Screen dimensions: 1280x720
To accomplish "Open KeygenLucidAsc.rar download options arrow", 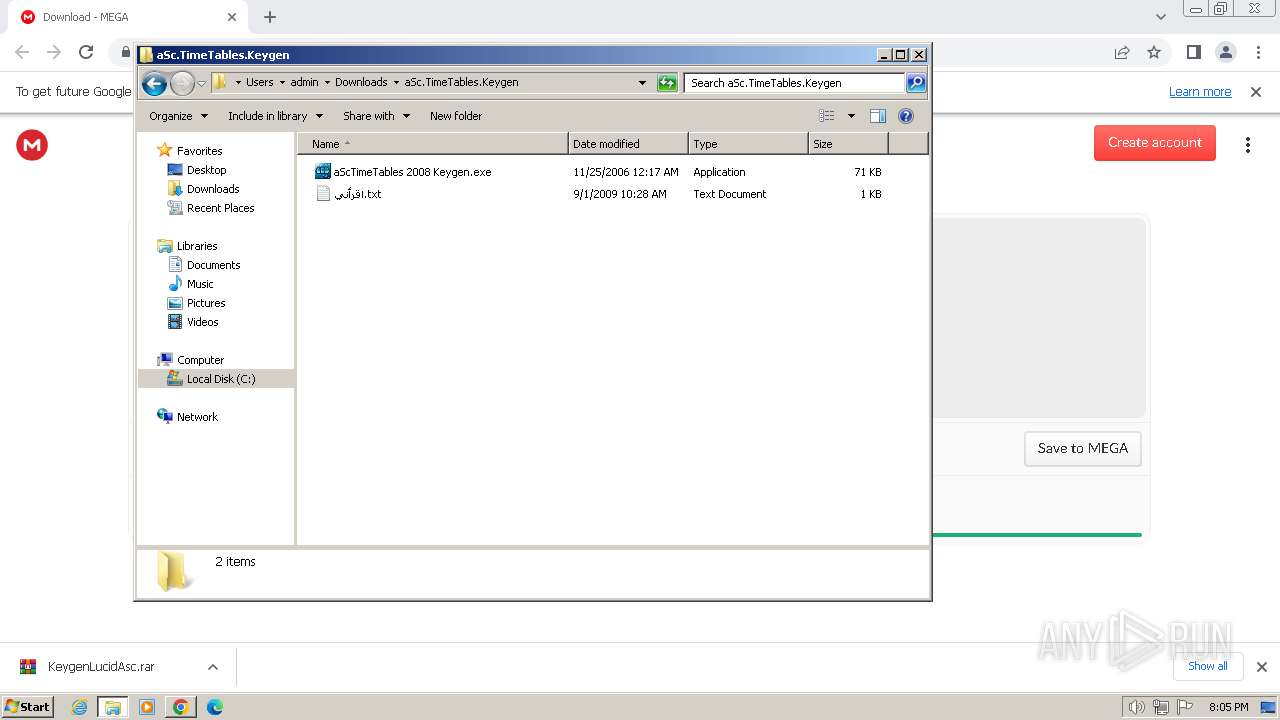I will point(213,667).
